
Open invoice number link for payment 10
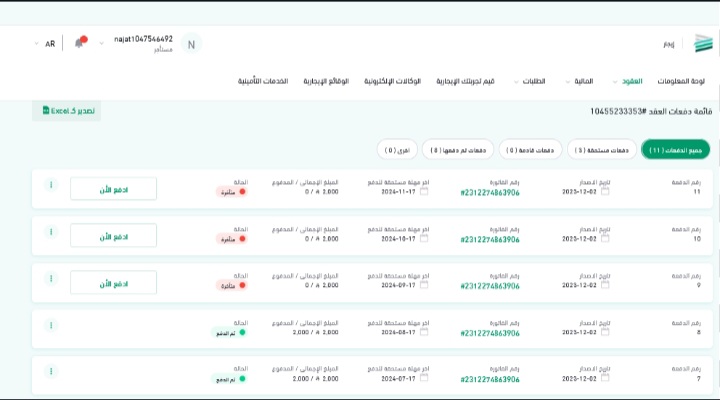pyautogui.click(x=490, y=239)
